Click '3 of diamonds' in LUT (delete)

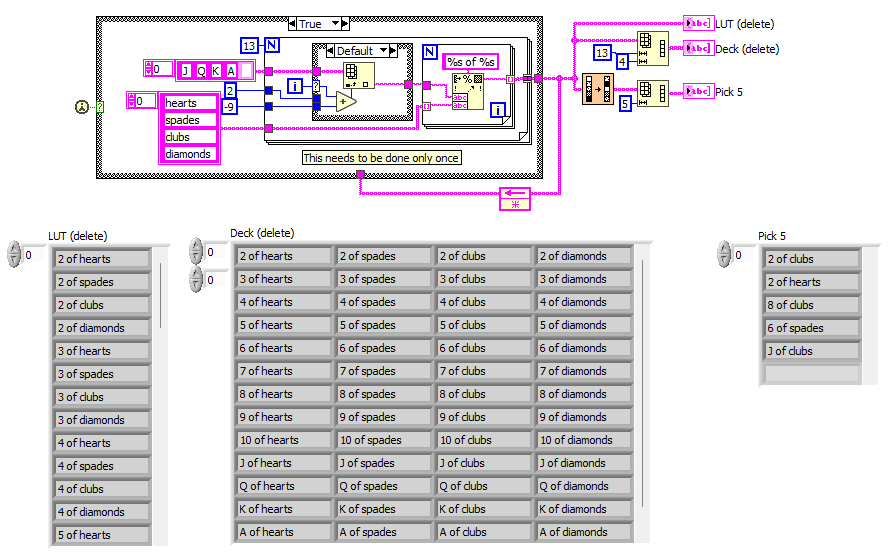pos(102,420)
